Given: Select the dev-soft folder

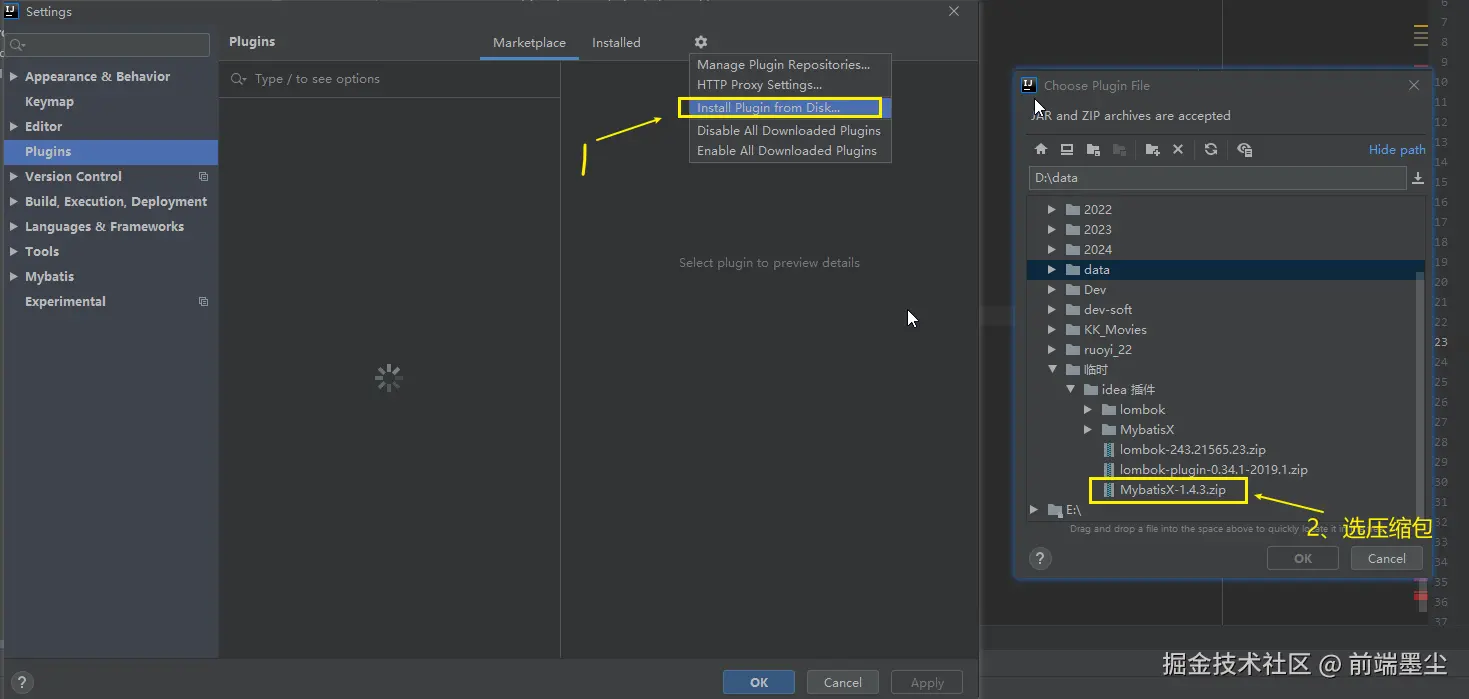Looking at the screenshot, I should tap(1108, 310).
